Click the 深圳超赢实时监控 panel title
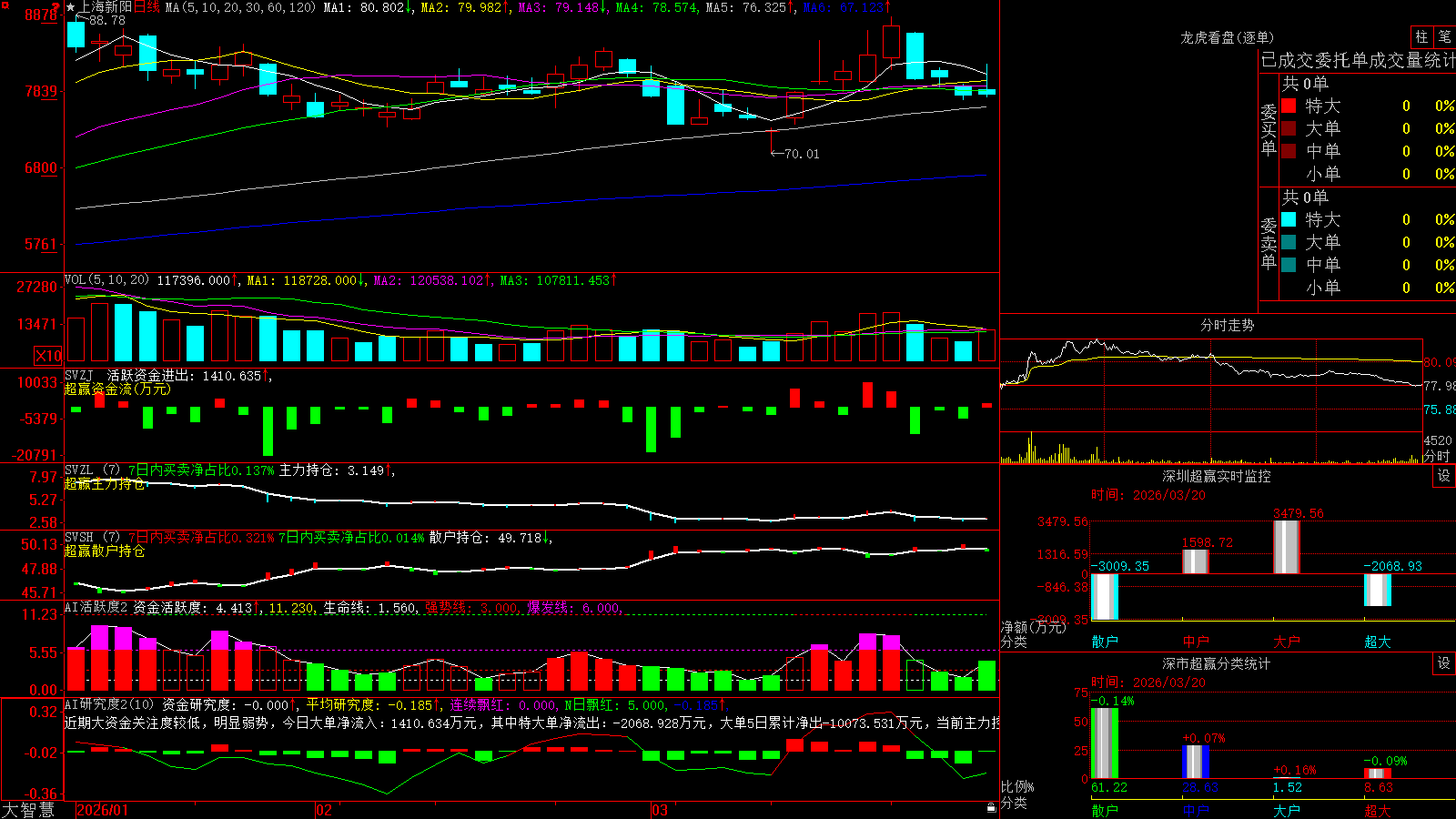The height and width of the screenshot is (819, 1456). point(1216,476)
